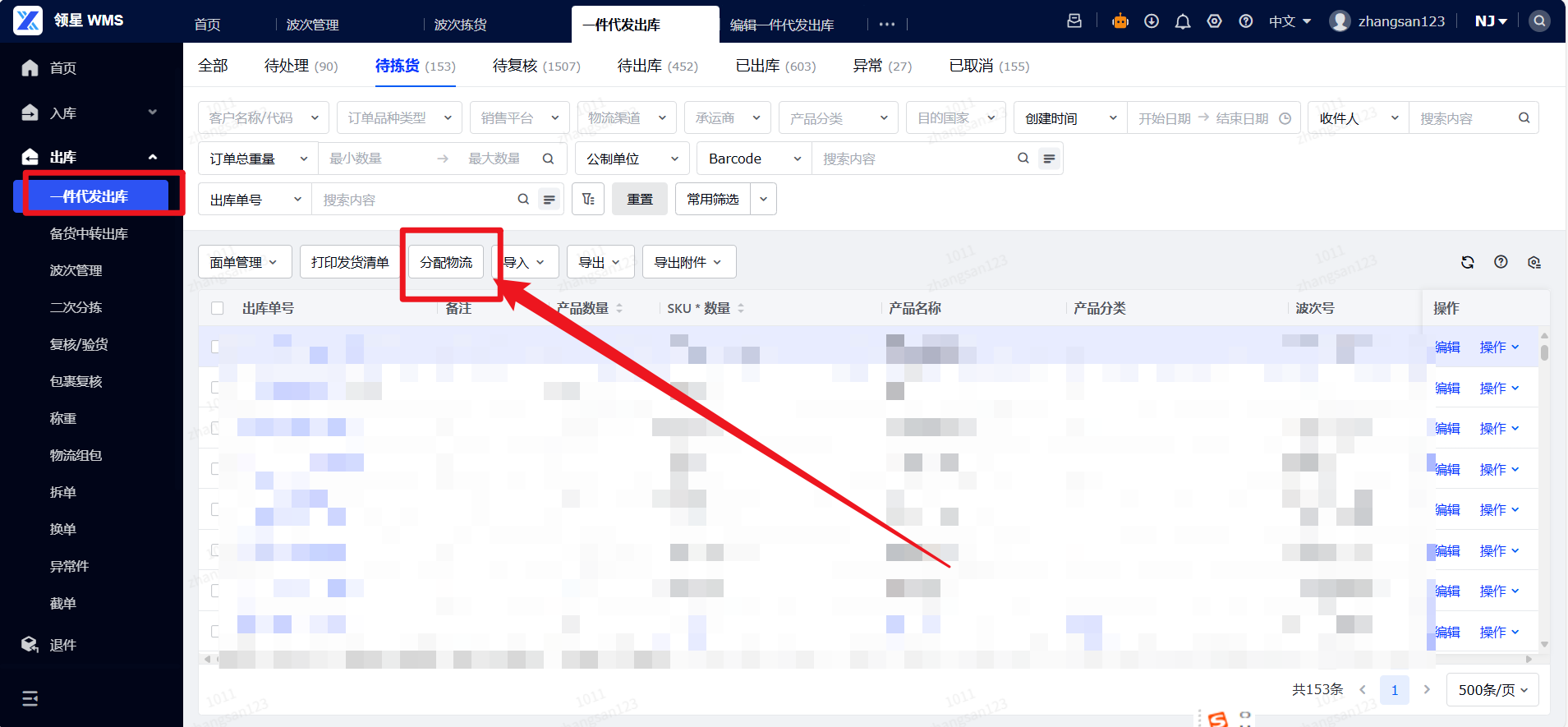Open 备货中转出库 in sidebar
Viewport: 1568px width, 727px height.
coord(89,234)
